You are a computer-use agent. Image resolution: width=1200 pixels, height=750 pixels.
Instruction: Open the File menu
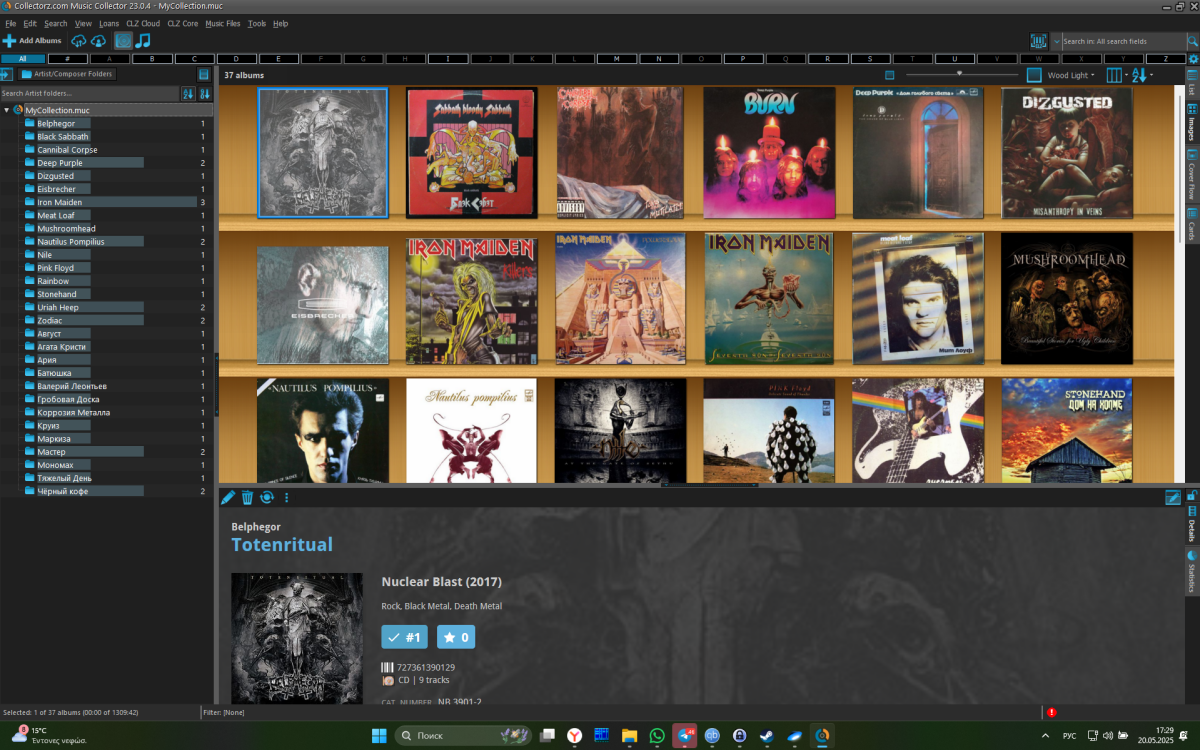pyautogui.click(x=10, y=23)
